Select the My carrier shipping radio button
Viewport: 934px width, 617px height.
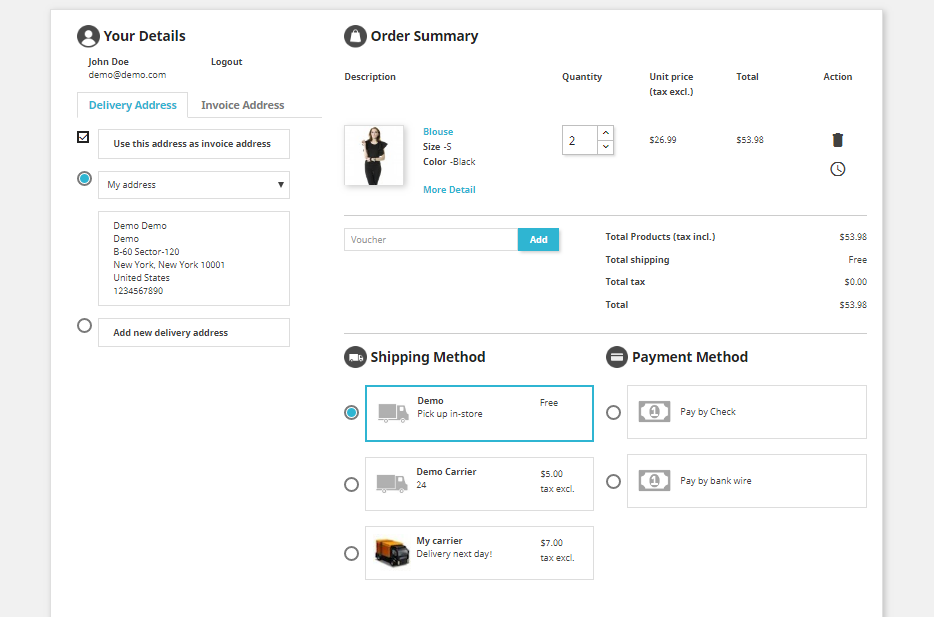[351, 553]
